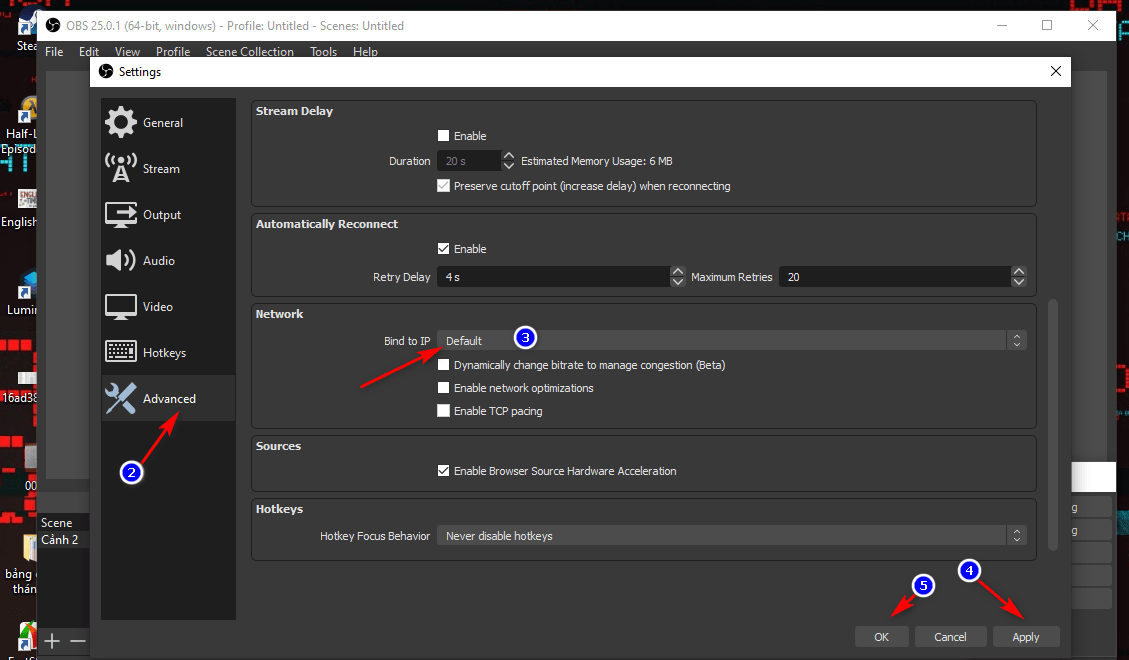Screen dimensions: 1129x660
Task: Enable network optimizations checkbox
Action: tap(444, 388)
